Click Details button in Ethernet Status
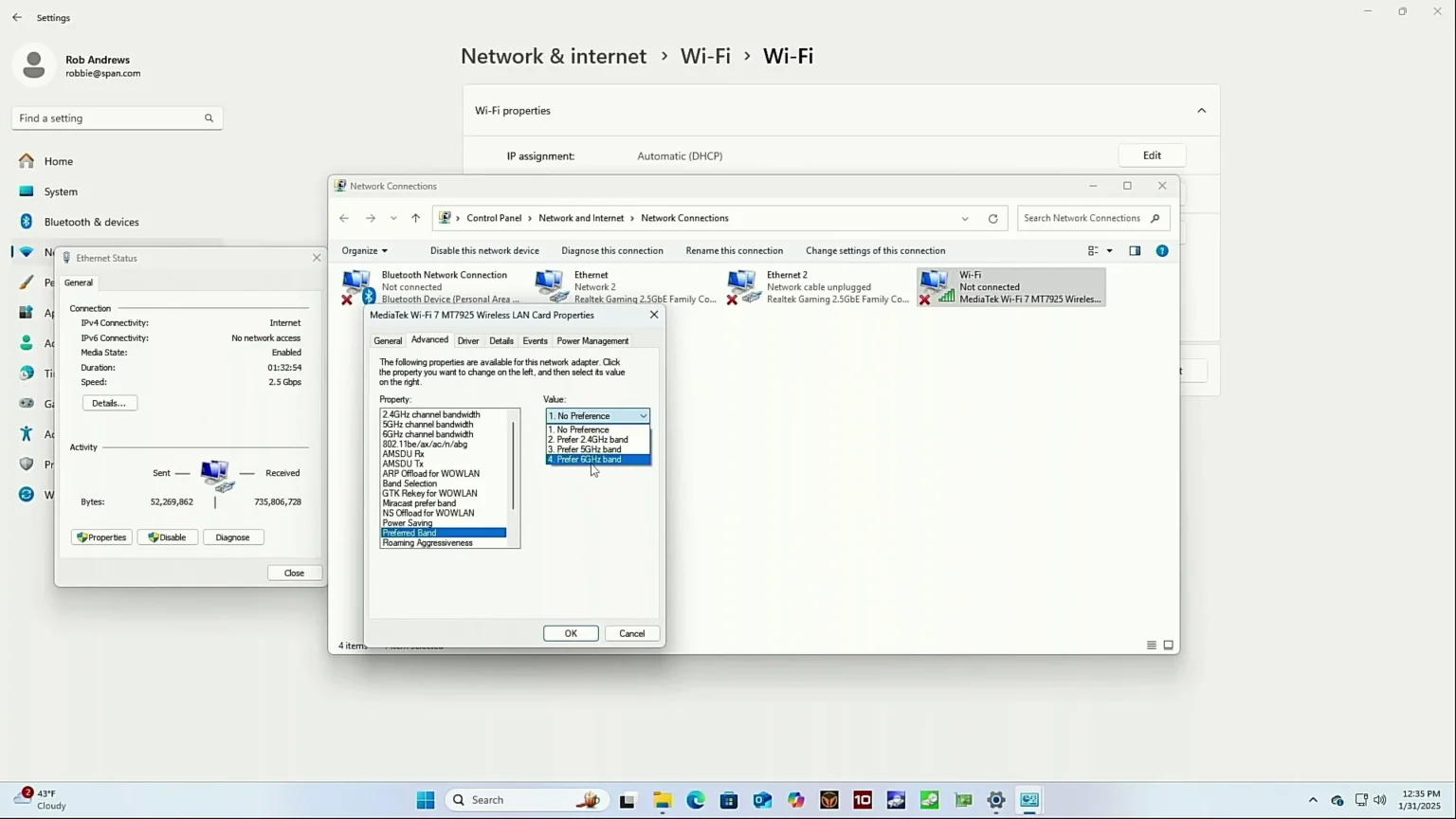This screenshot has height=819, width=1456. click(x=109, y=403)
